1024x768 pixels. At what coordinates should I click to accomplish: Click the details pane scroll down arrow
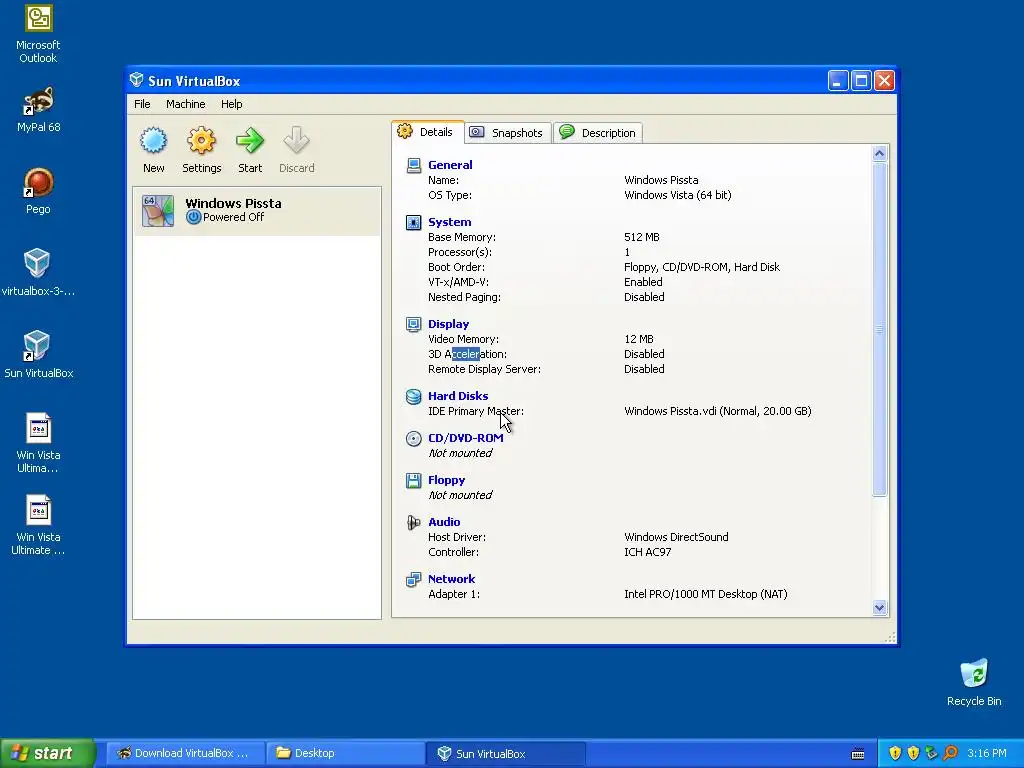879,607
